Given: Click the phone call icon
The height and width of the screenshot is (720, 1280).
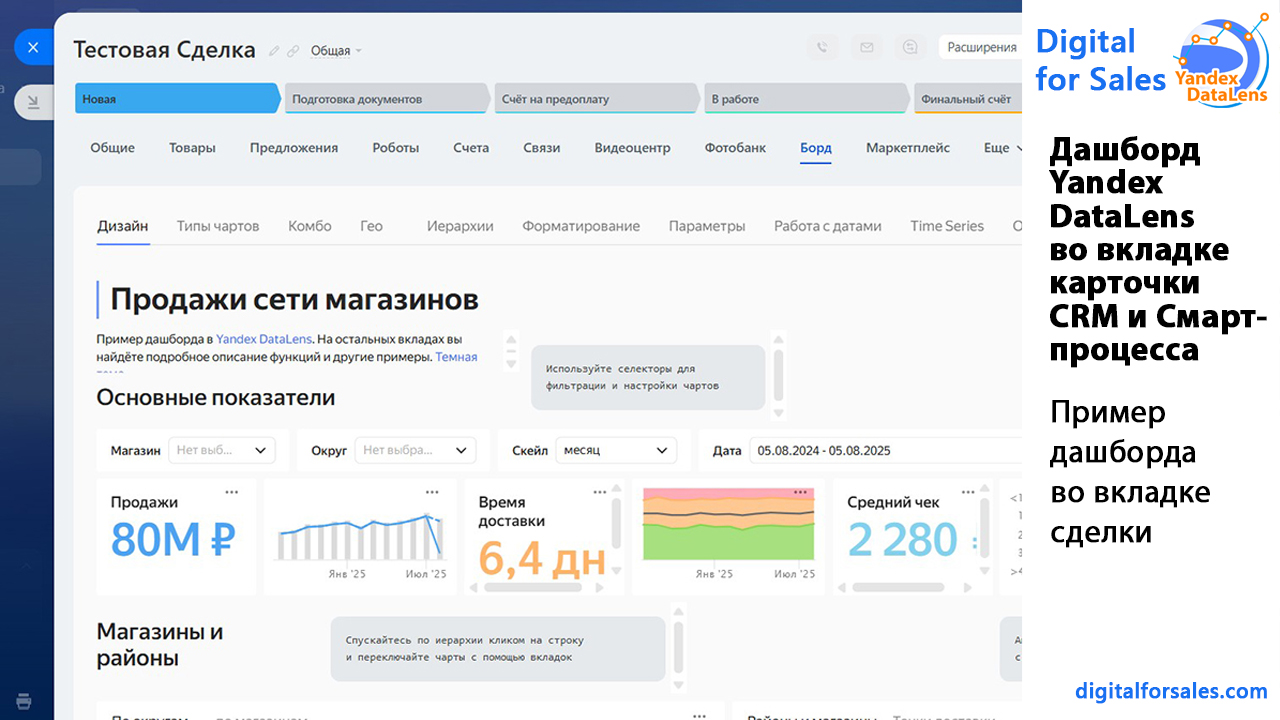Looking at the screenshot, I should [x=822, y=47].
